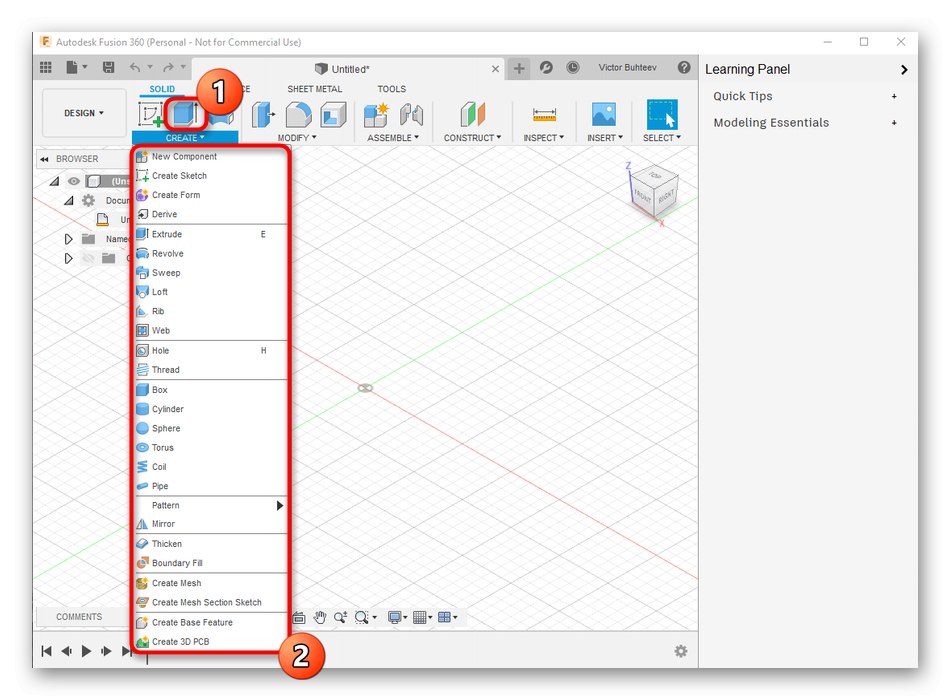Select the Pan hand tool
The height and width of the screenshot is (700, 950).
click(320, 617)
